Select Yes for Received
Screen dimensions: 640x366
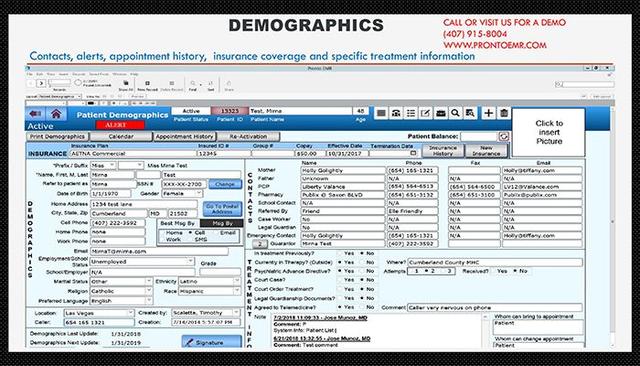(493, 271)
